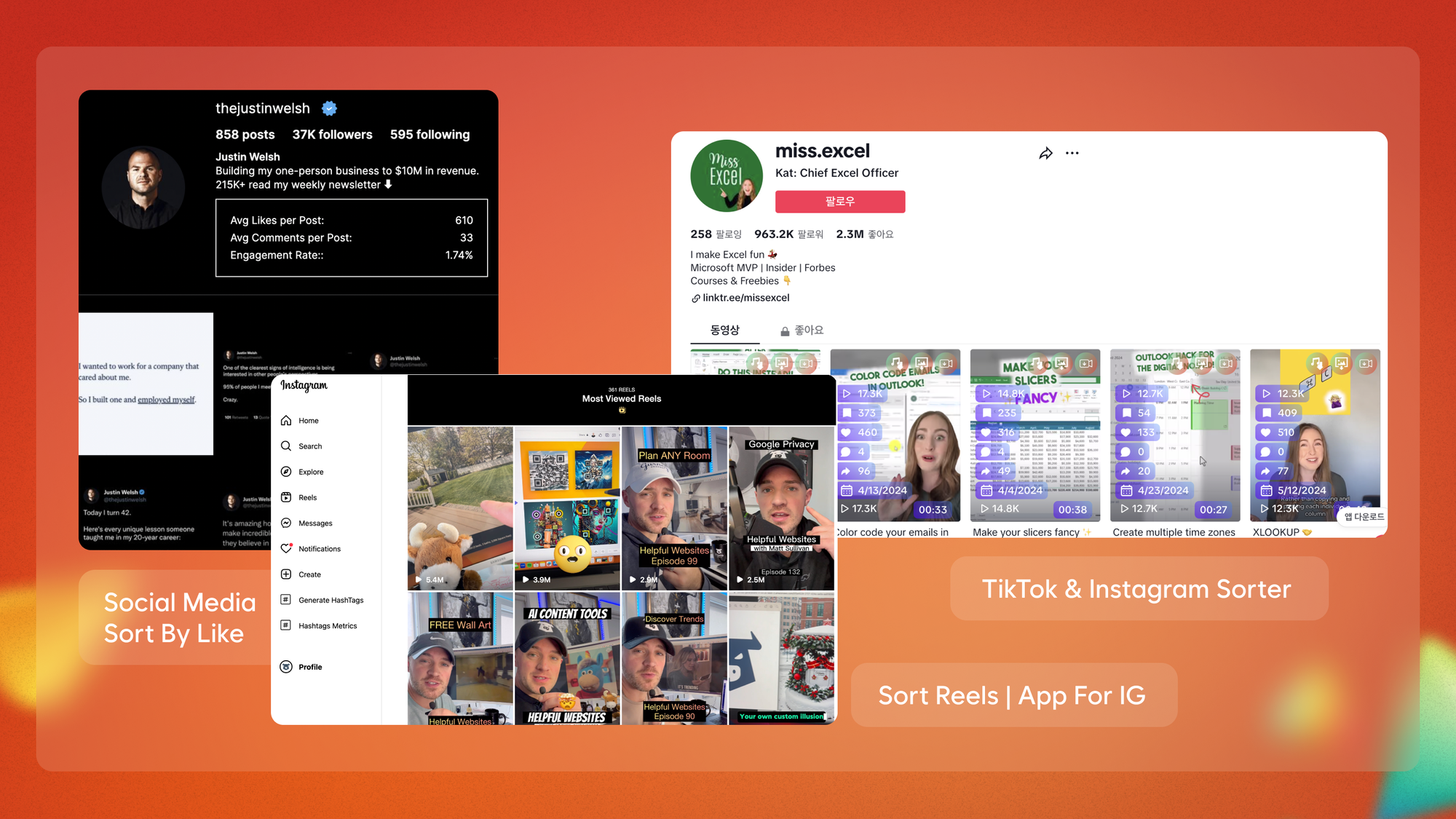Open the Discover Trends reel

click(674, 658)
